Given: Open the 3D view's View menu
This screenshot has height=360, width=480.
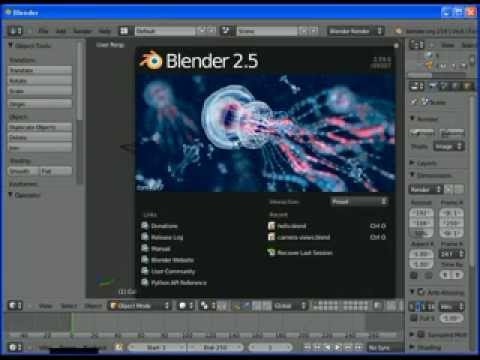Looking at the screenshot, I should click(x=46, y=306).
